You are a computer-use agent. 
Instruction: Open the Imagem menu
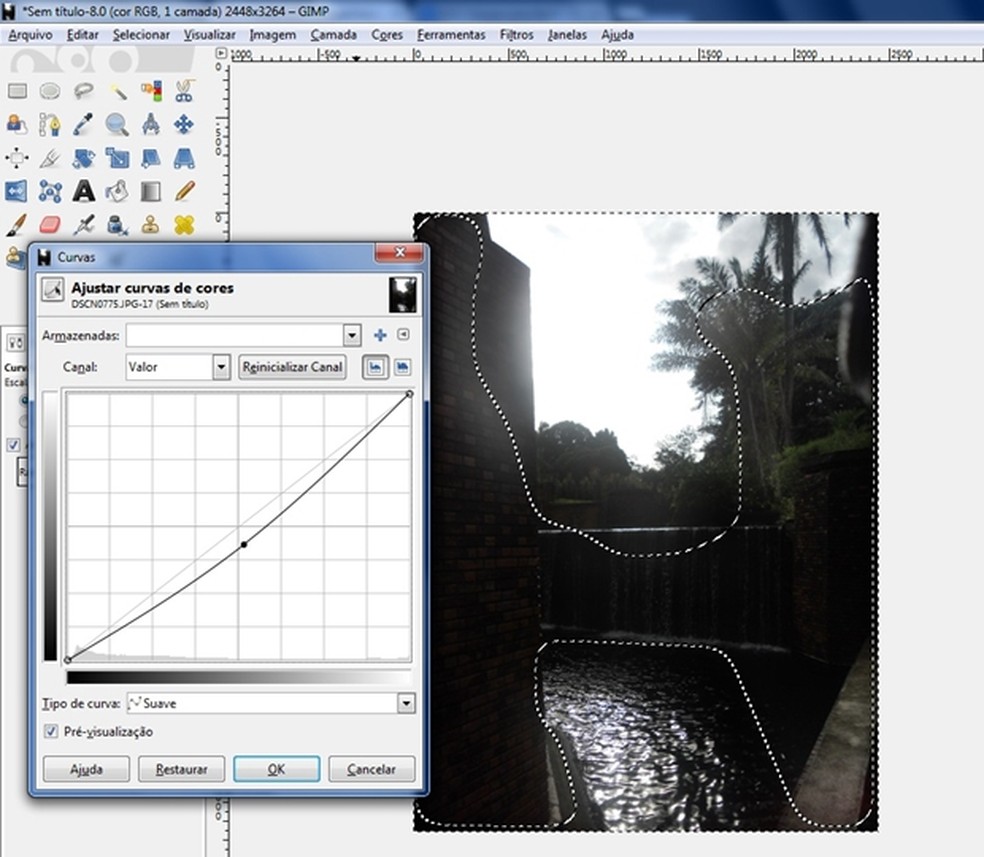pyautogui.click(x=272, y=35)
